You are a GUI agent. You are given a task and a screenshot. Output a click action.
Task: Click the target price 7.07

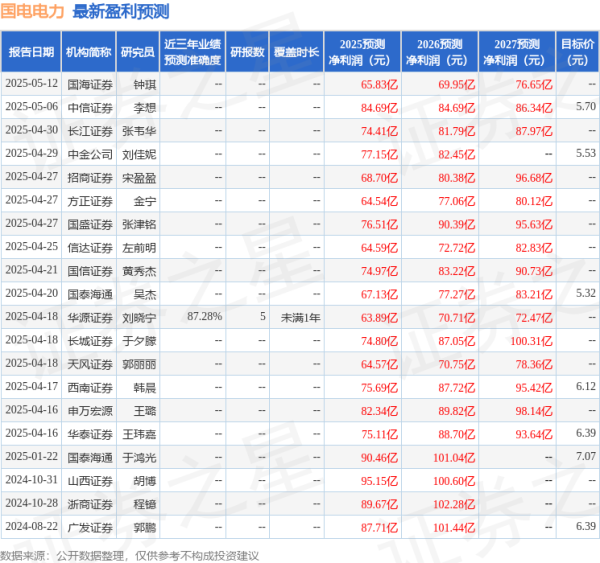click(x=586, y=456)
